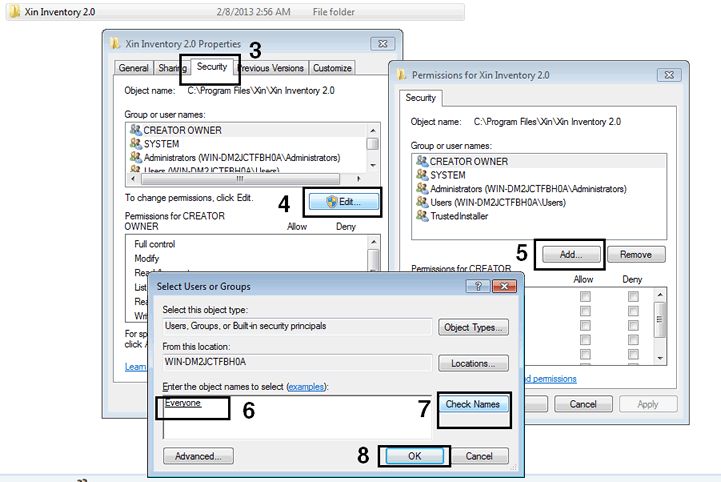Open the Sharing tab in Properties
Image resolution: width=721 pixels, height=482 pixels.
point(172,68)
